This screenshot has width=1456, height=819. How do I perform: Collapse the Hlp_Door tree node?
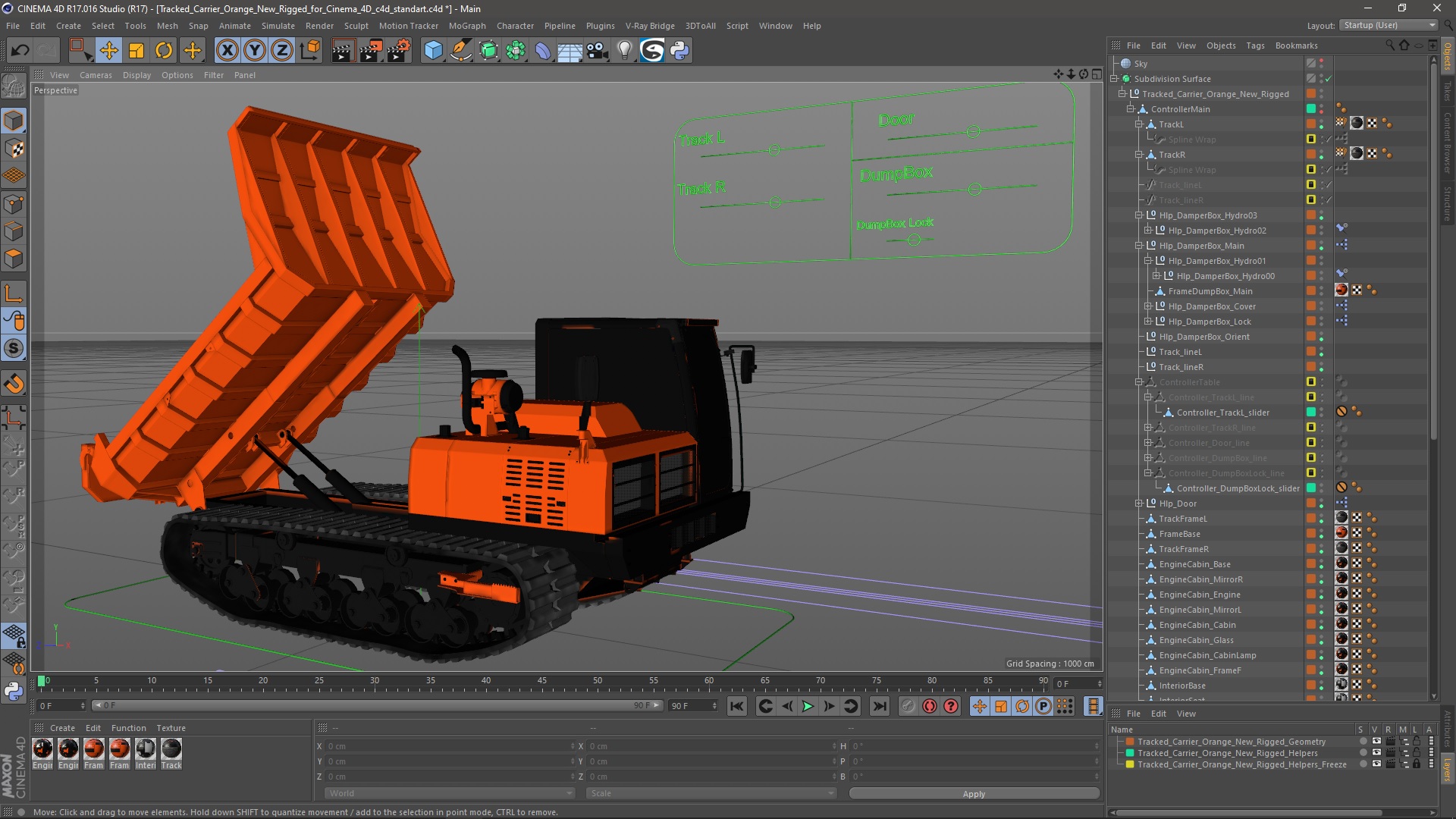tap(1139, 504)
